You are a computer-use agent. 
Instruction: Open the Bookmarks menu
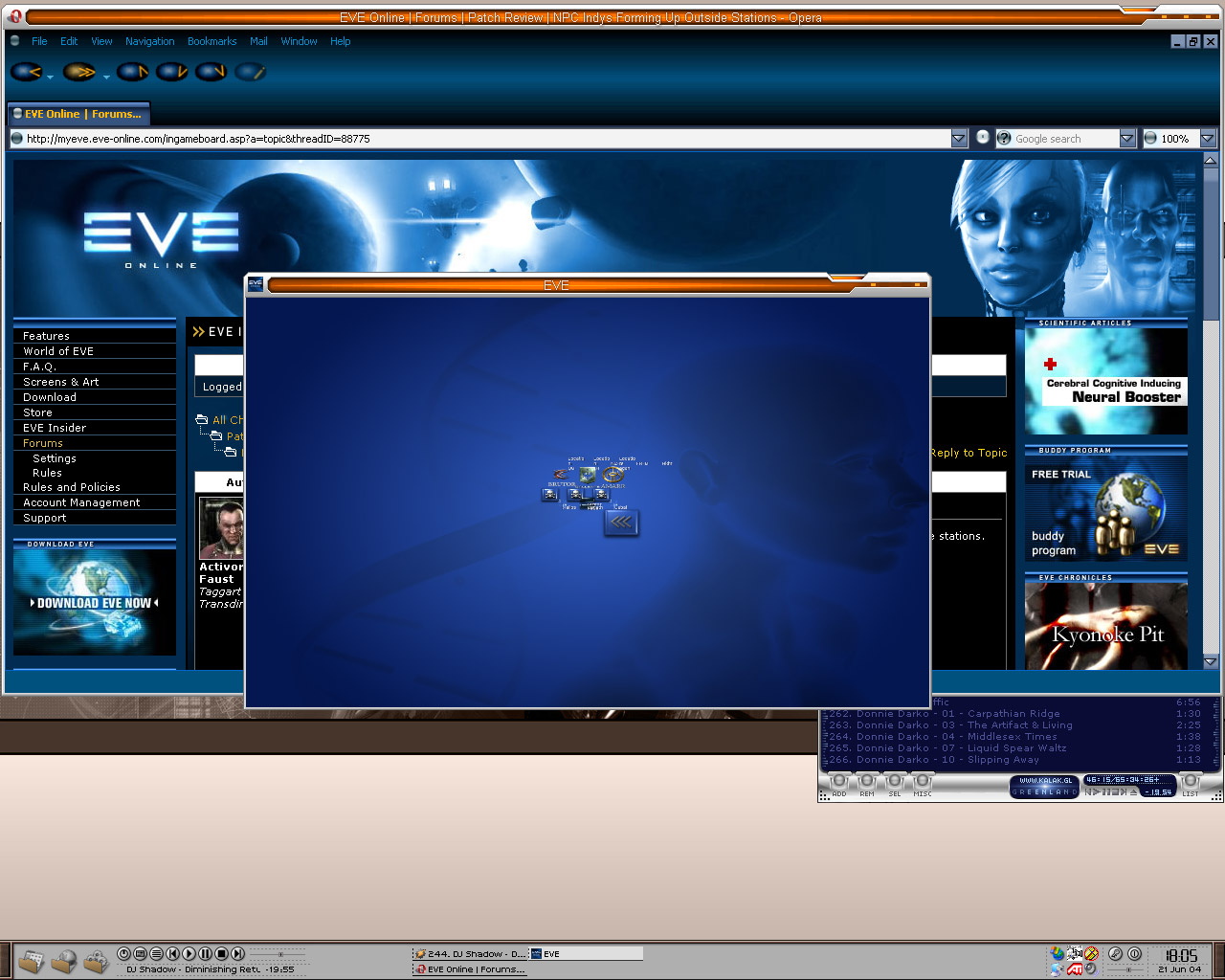point(212,41)
